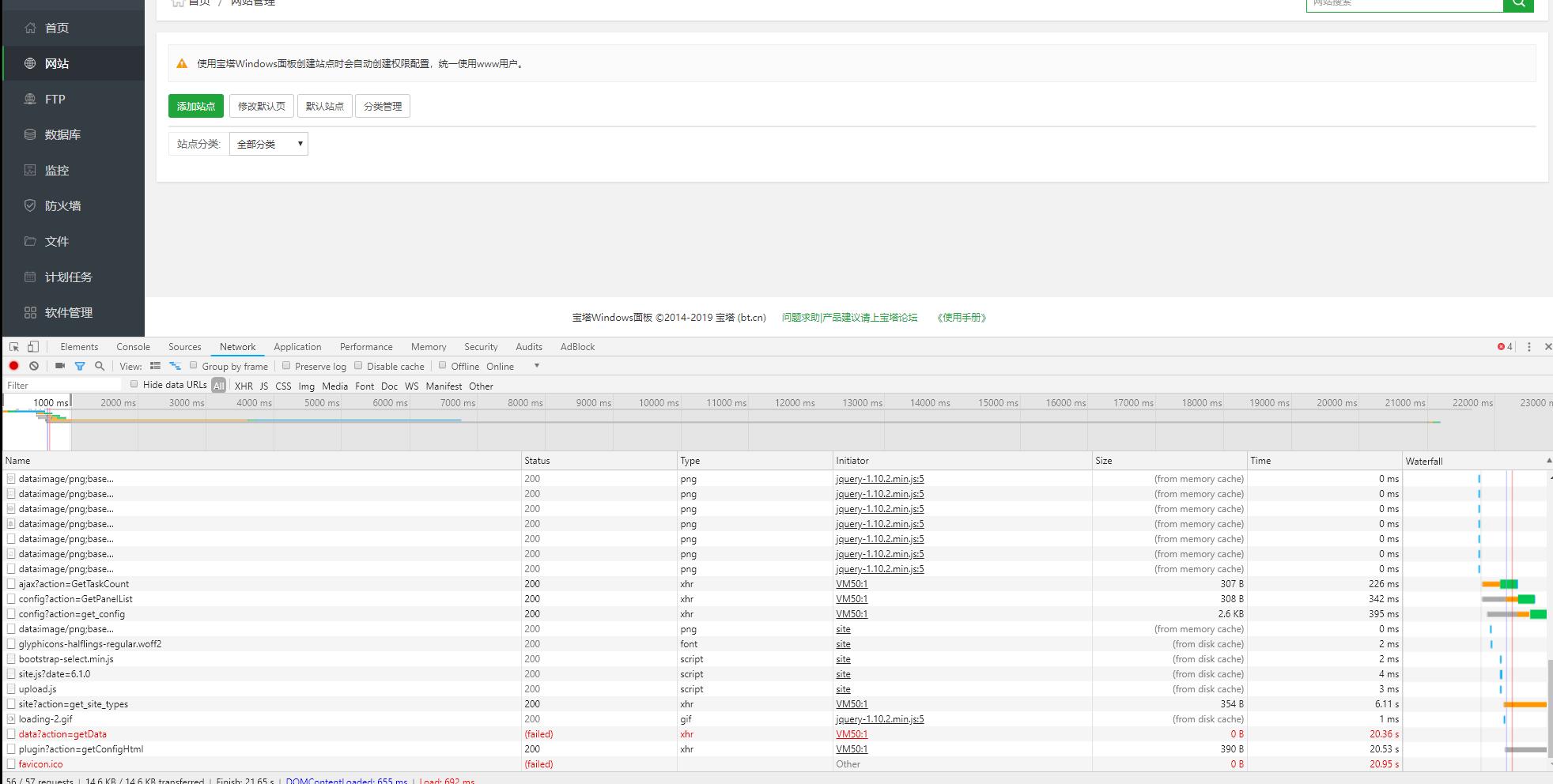Open the 计划任务 calendar sidebar icon
This screenshot has width=1553, height=784.
tap(30, 277)
